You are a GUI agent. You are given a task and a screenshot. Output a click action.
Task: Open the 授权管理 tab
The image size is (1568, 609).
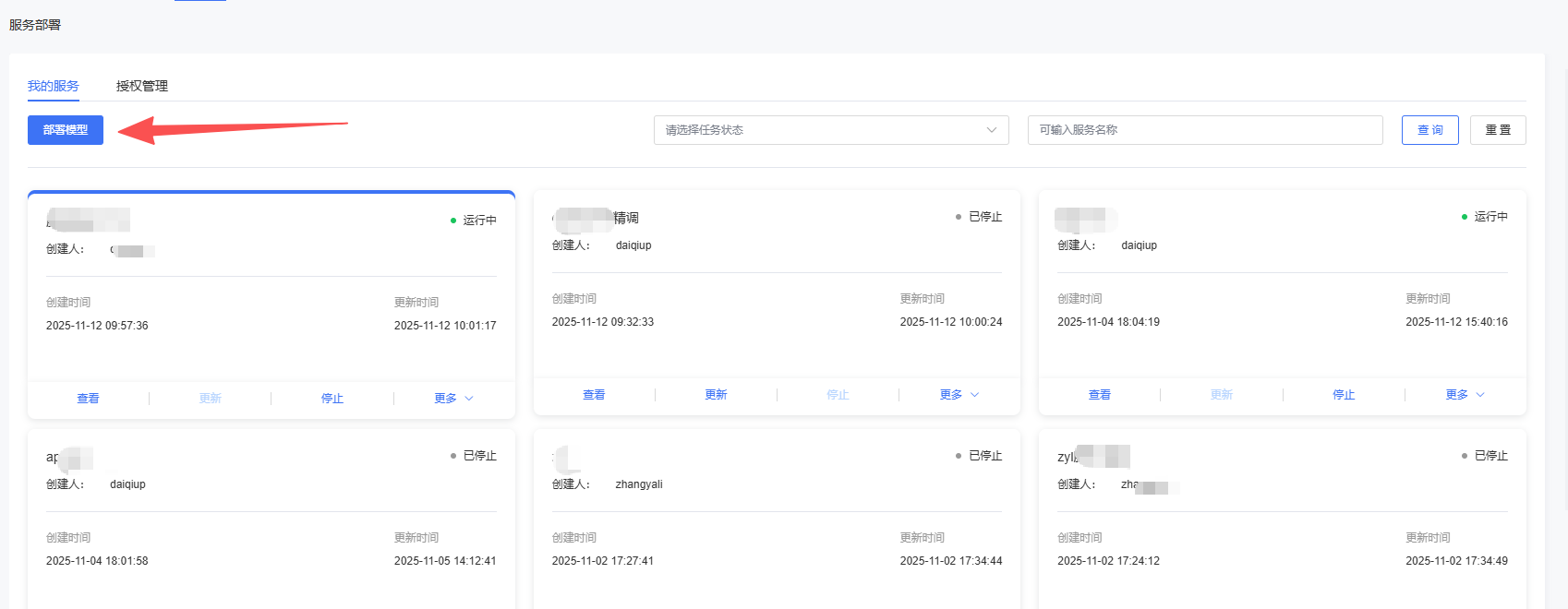[x=141, y=86]
